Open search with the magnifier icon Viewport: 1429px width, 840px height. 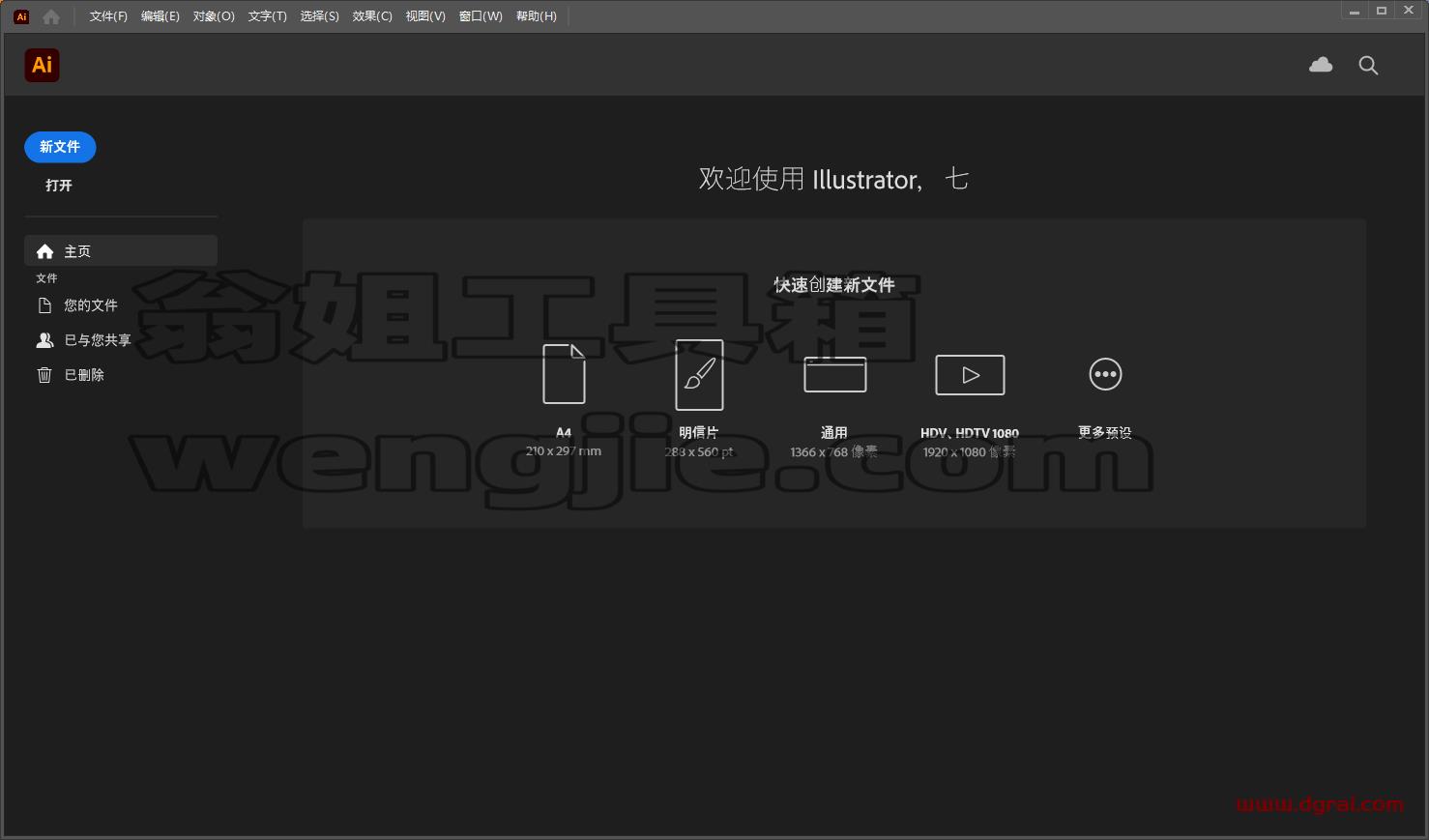coord(1368,65)
